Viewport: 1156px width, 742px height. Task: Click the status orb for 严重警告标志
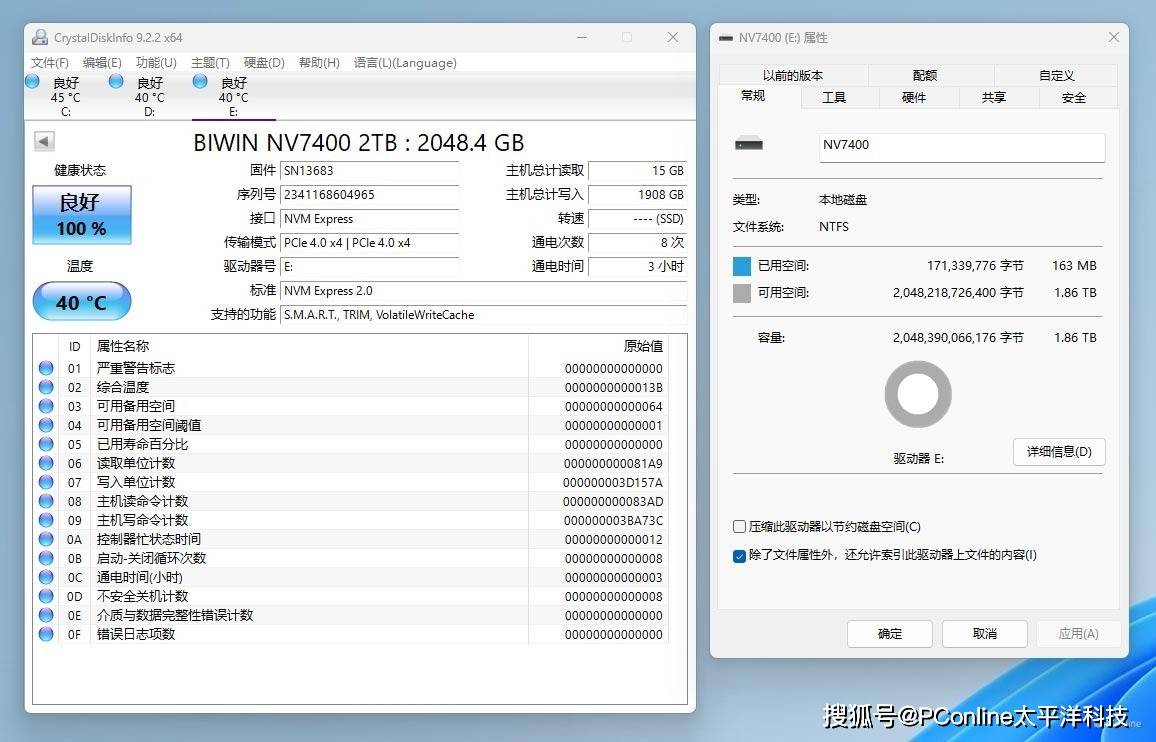(x=46, y=368)
